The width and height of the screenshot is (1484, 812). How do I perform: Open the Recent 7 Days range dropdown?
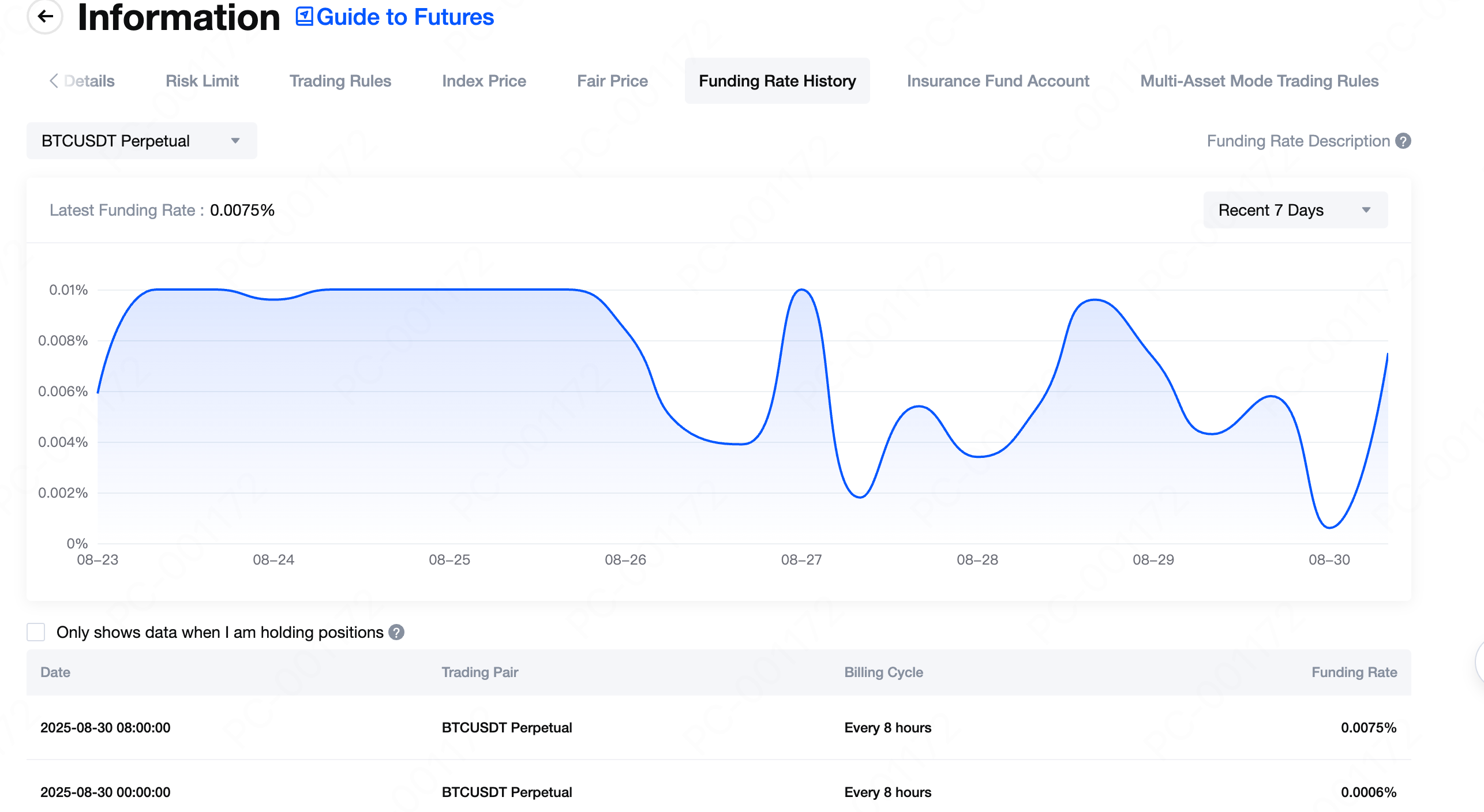click(x=1295, y=210)
